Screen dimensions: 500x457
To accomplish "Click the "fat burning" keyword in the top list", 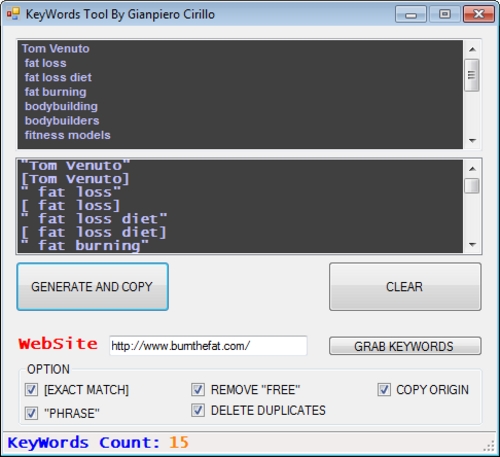I will click(55, 92).
